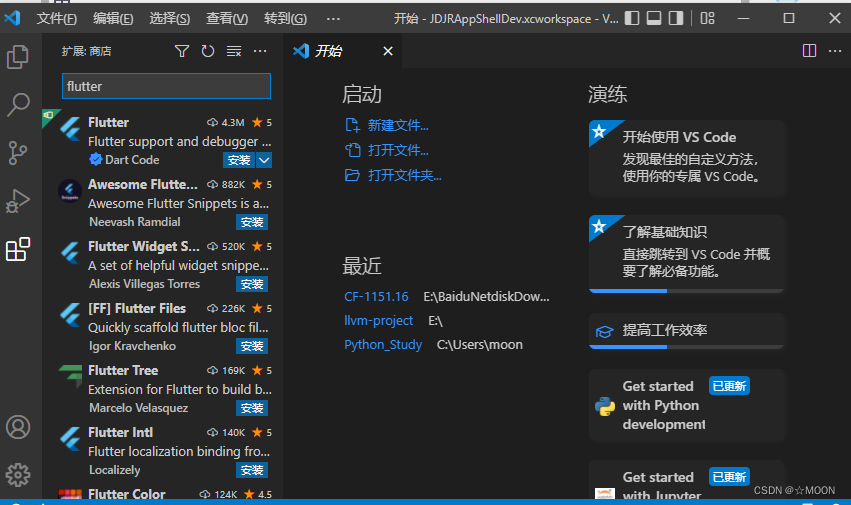Open Run and Debug view
This screenshot has height=505, width=851.
click(18, 201)
